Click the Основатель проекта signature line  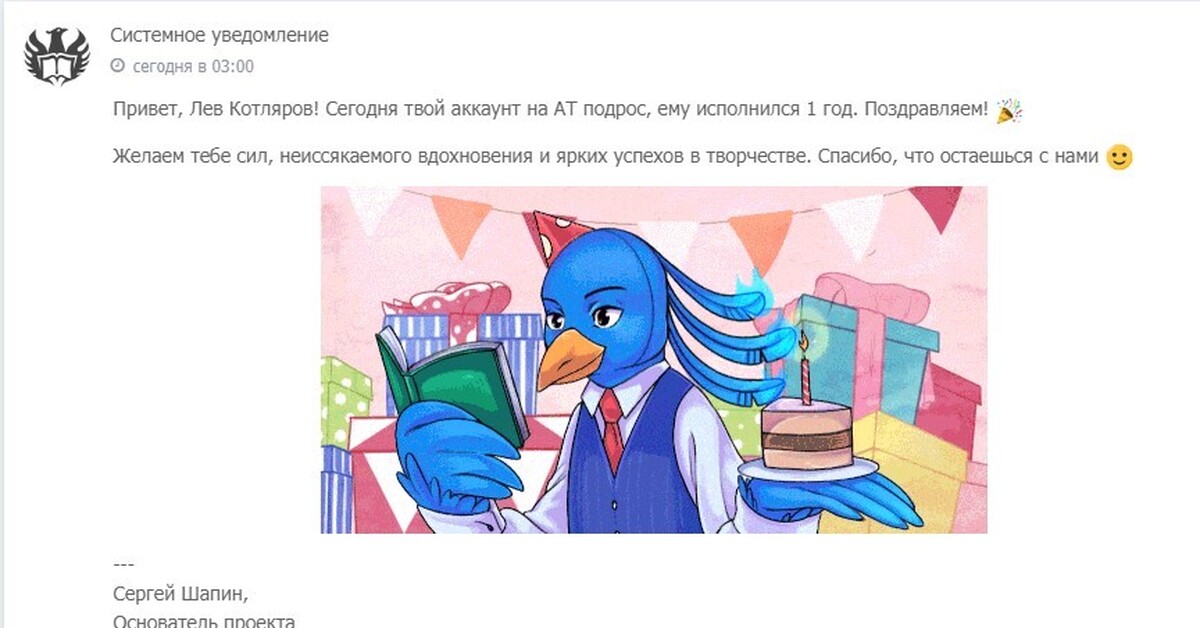tap(204, 621)
